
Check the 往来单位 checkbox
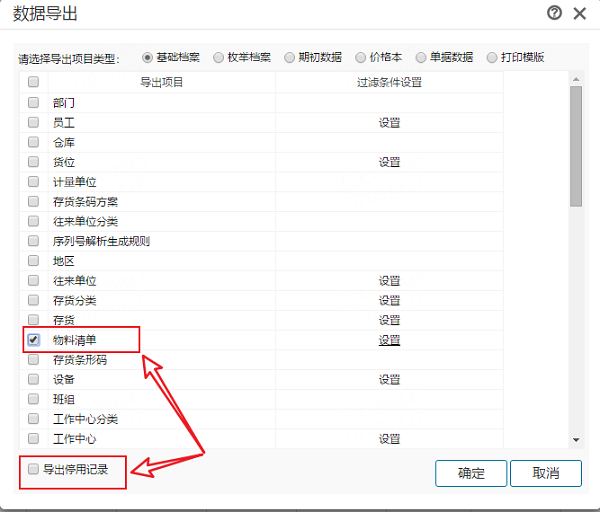33,280
